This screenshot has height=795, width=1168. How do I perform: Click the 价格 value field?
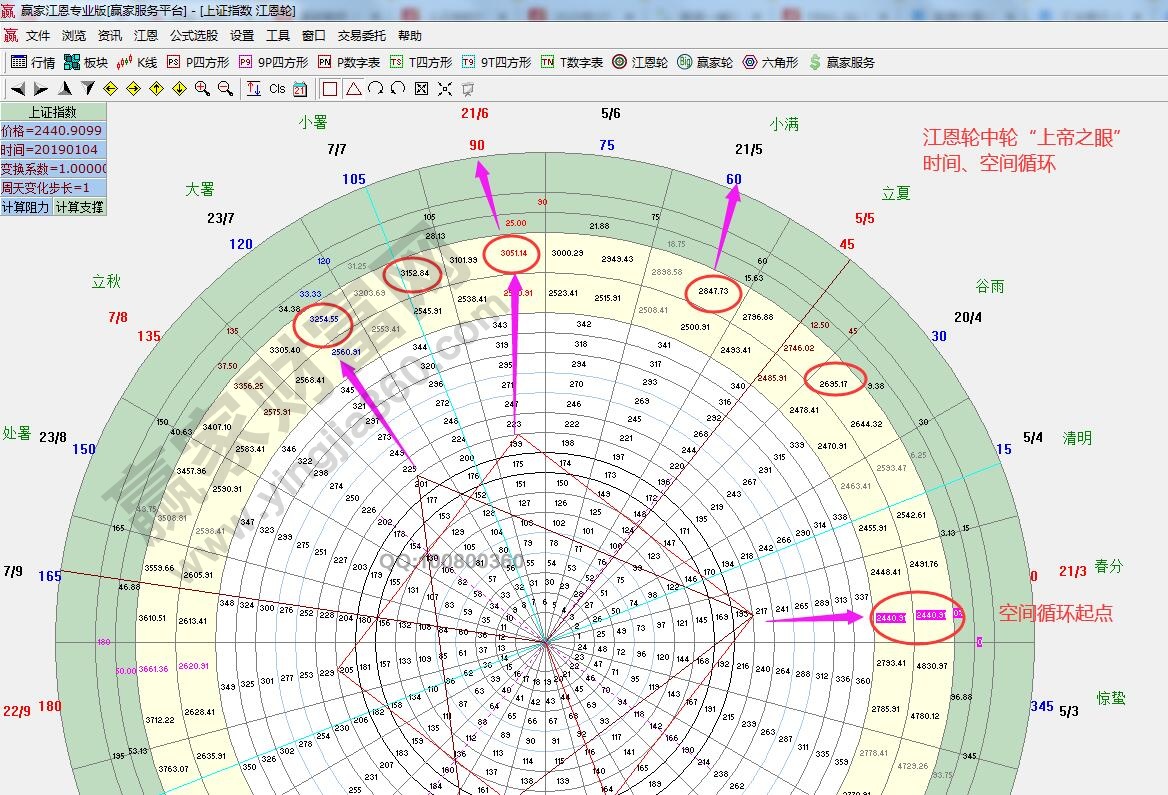[52, 131]
